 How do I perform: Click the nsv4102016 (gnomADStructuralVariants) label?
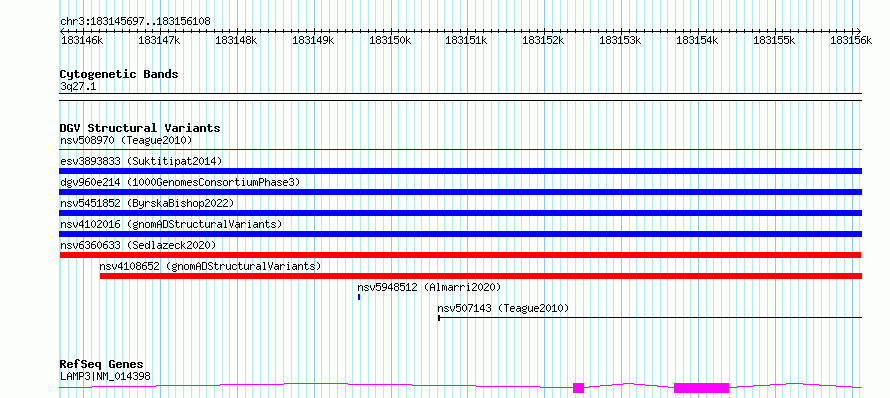point(171,224)
